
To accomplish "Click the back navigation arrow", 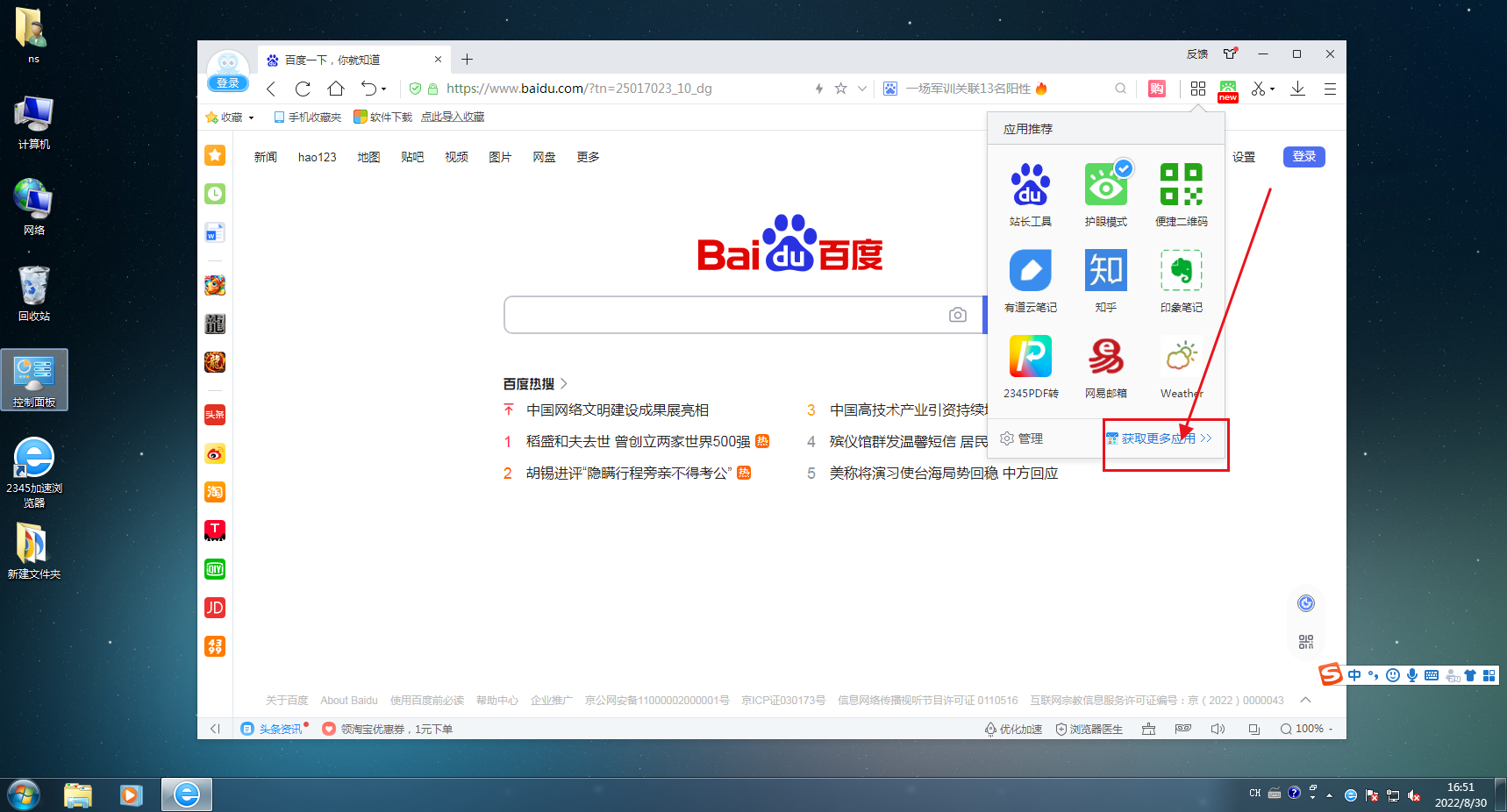I will point(271,89).
